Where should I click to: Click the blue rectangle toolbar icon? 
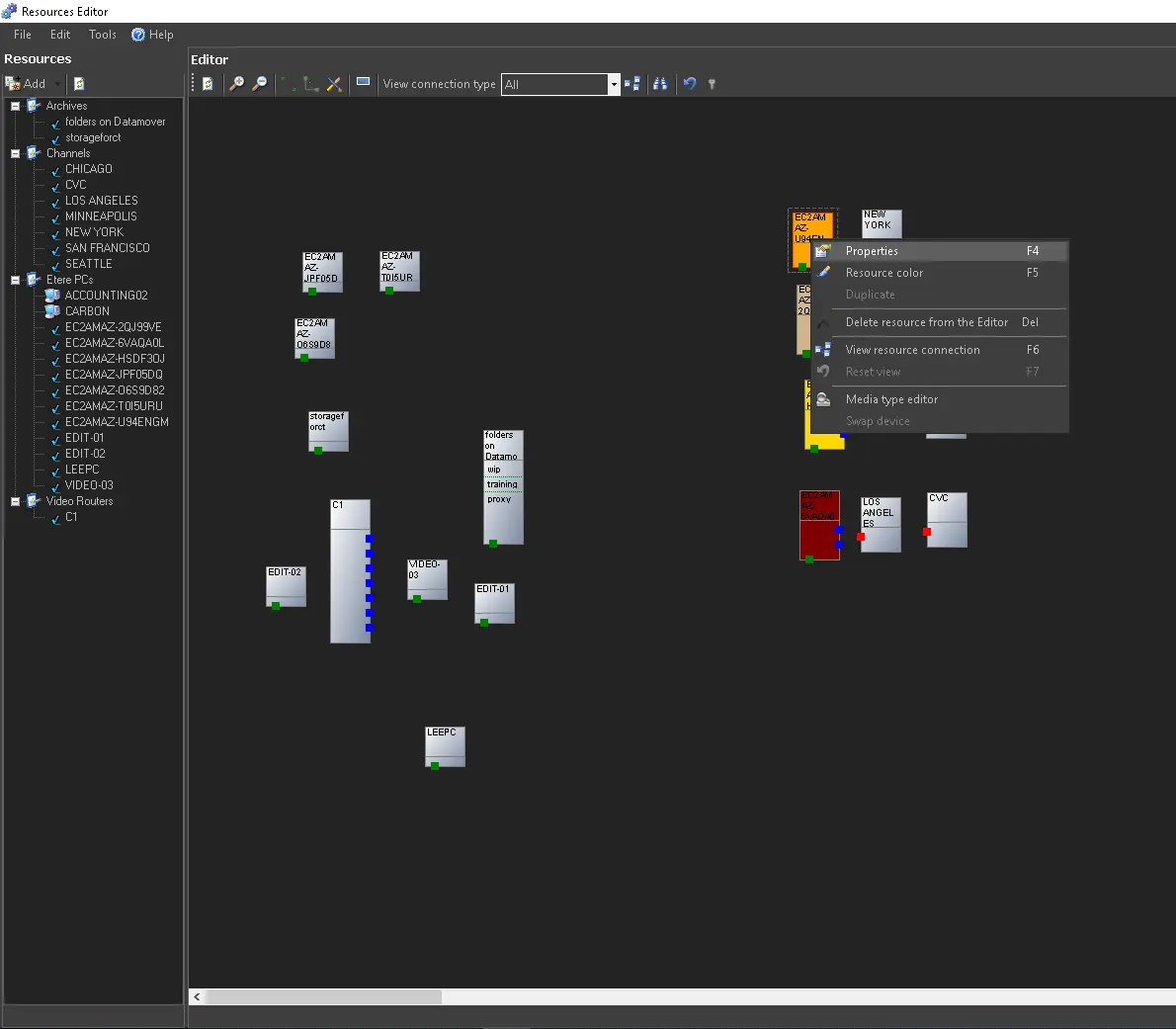363,82
